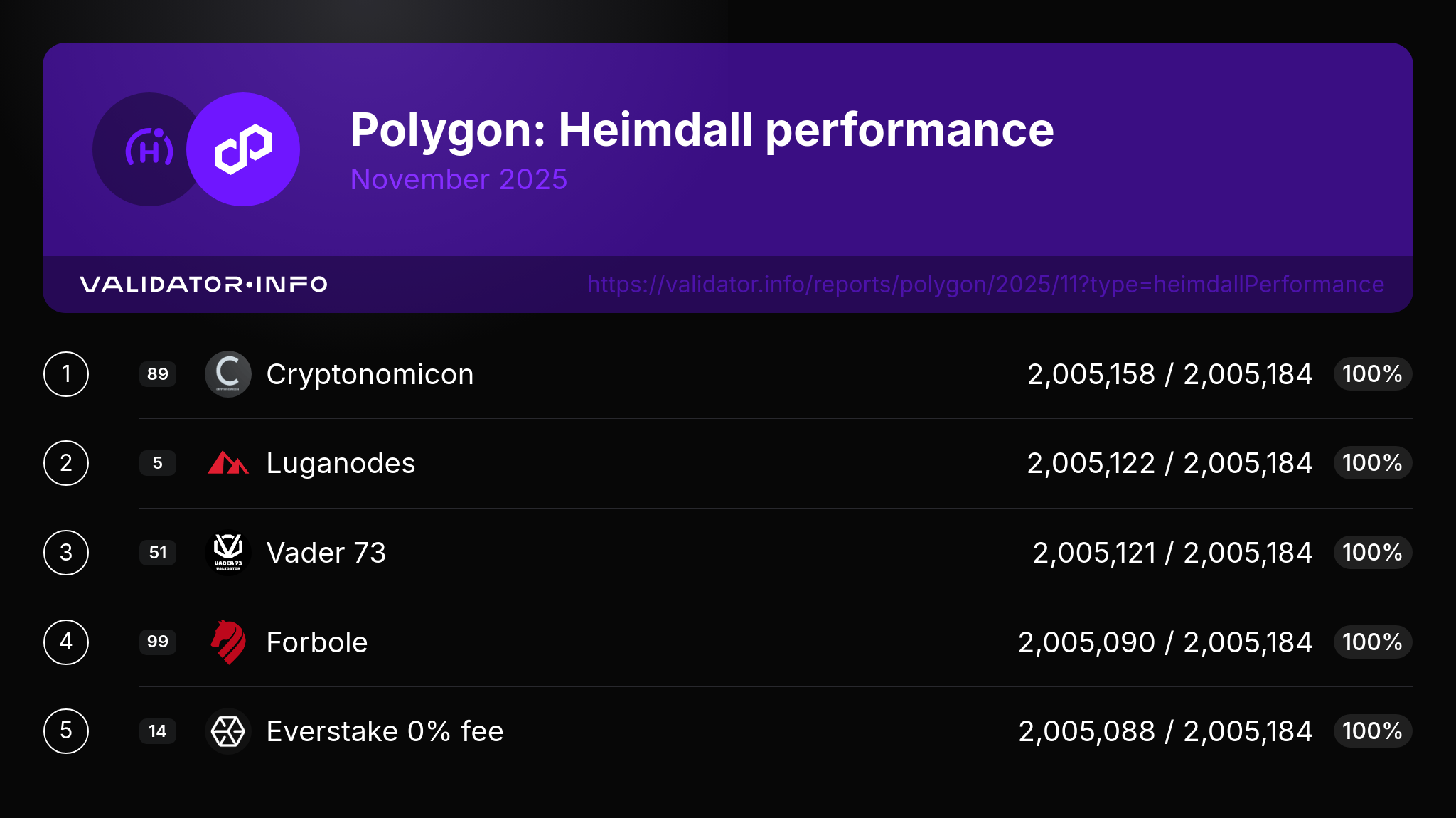Image resolution: width=1456 pixels, height=818 pixels.
Task: Open the validator.info heimdallPerformance report URL
Action: pyautogui.click(x=985, y=285)
